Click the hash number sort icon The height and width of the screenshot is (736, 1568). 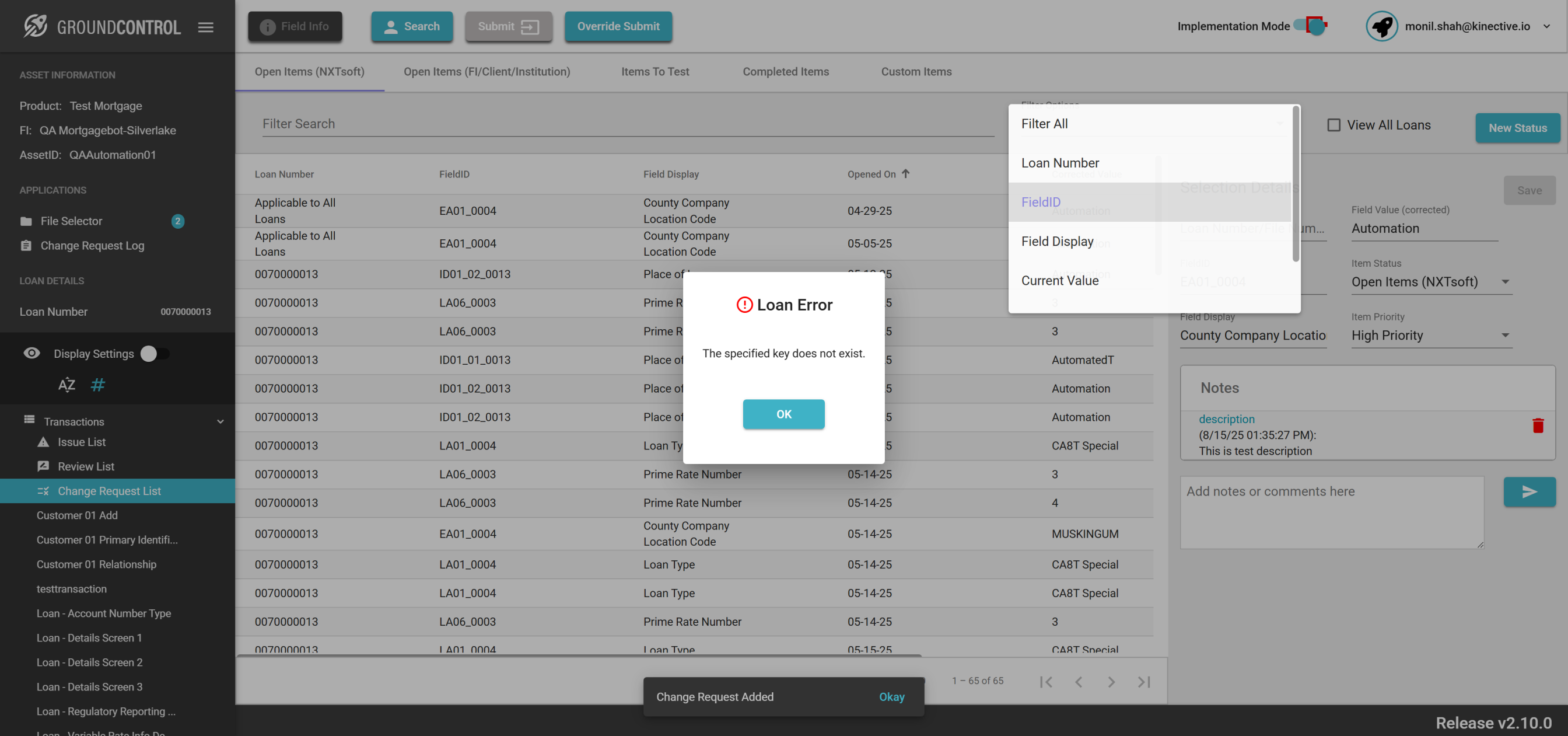pos(97,385)
